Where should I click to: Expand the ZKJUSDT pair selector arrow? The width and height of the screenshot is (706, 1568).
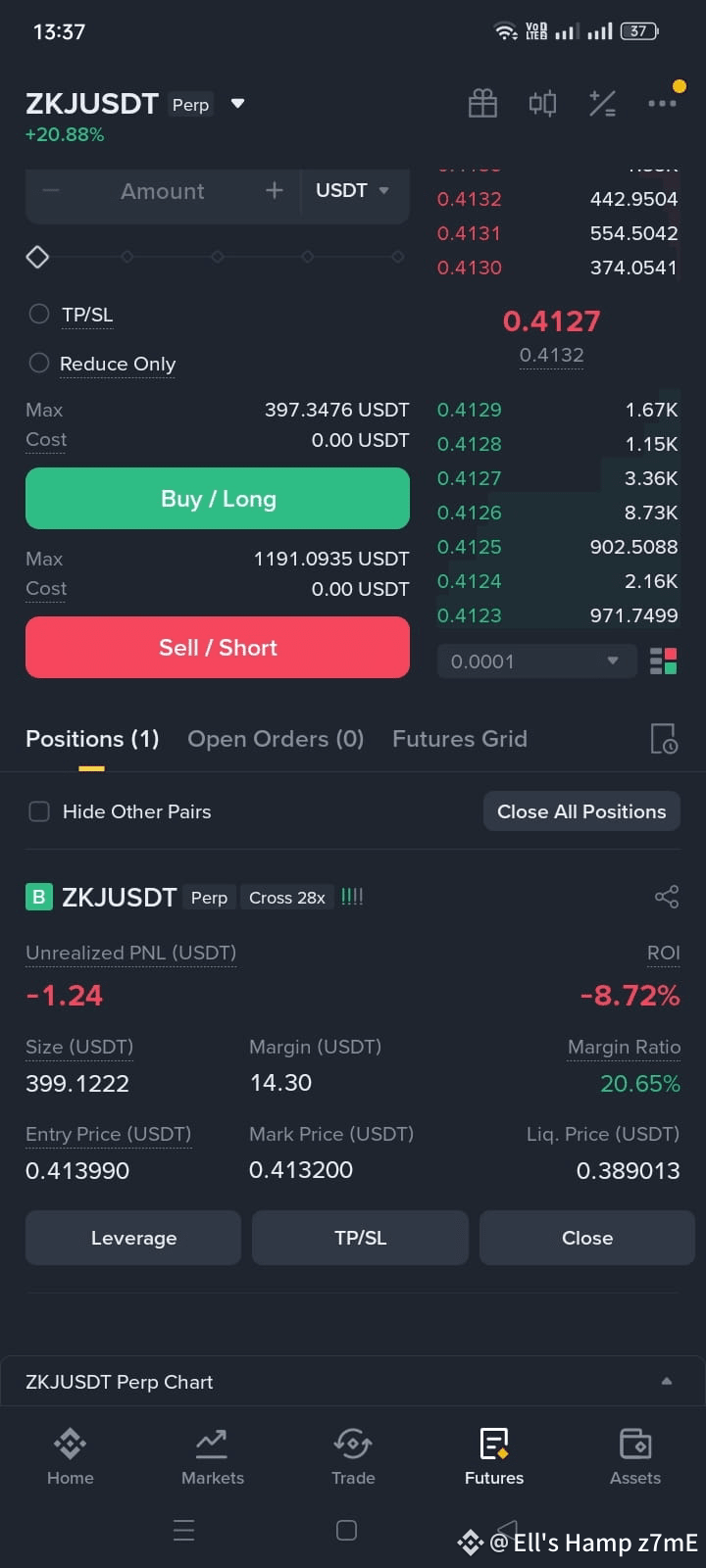tap(237, 104)
